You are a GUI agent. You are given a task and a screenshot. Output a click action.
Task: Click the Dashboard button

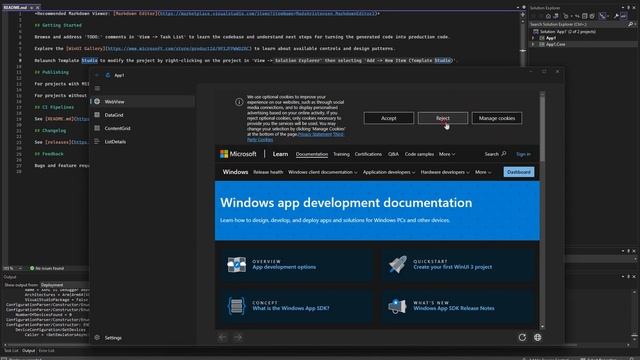[x=519, y=172]
